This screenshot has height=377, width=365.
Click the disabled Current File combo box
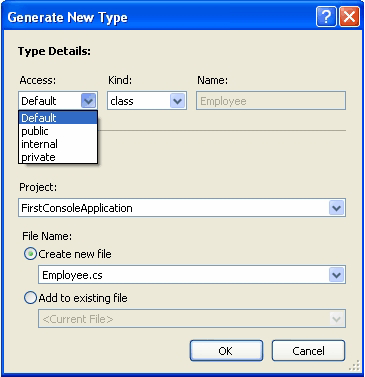tap(192, 319)
